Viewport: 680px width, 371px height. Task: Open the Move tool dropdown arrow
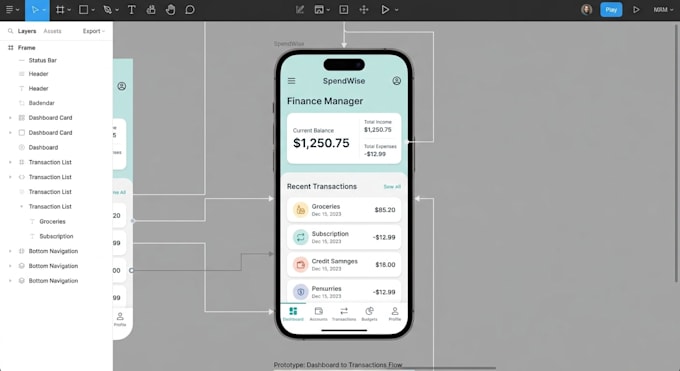click(x=44, y=10)
